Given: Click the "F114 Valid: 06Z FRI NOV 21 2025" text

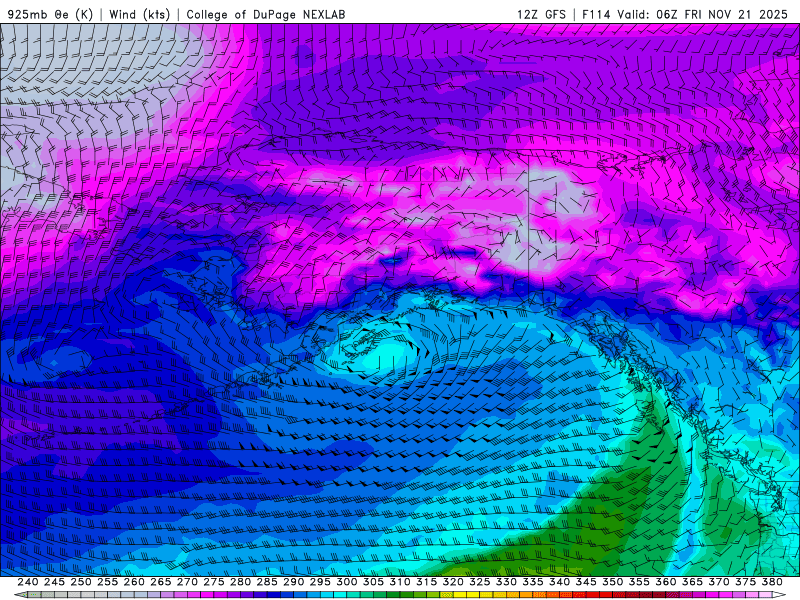Looking at the screenshot, I should tap(685, 14).
